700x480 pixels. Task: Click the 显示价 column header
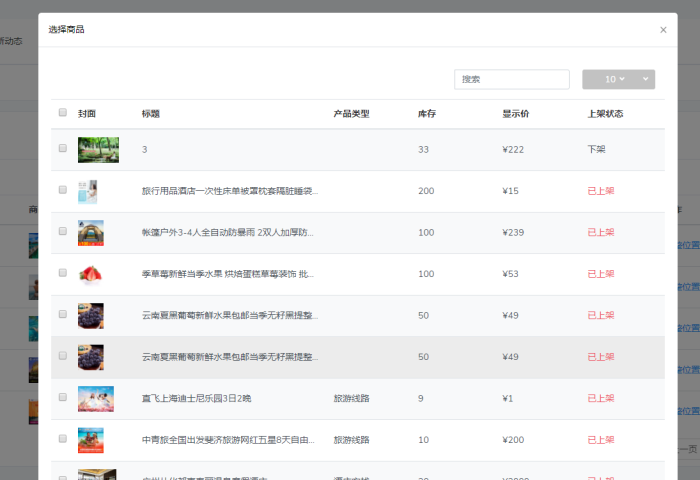[x=516, y=114]
